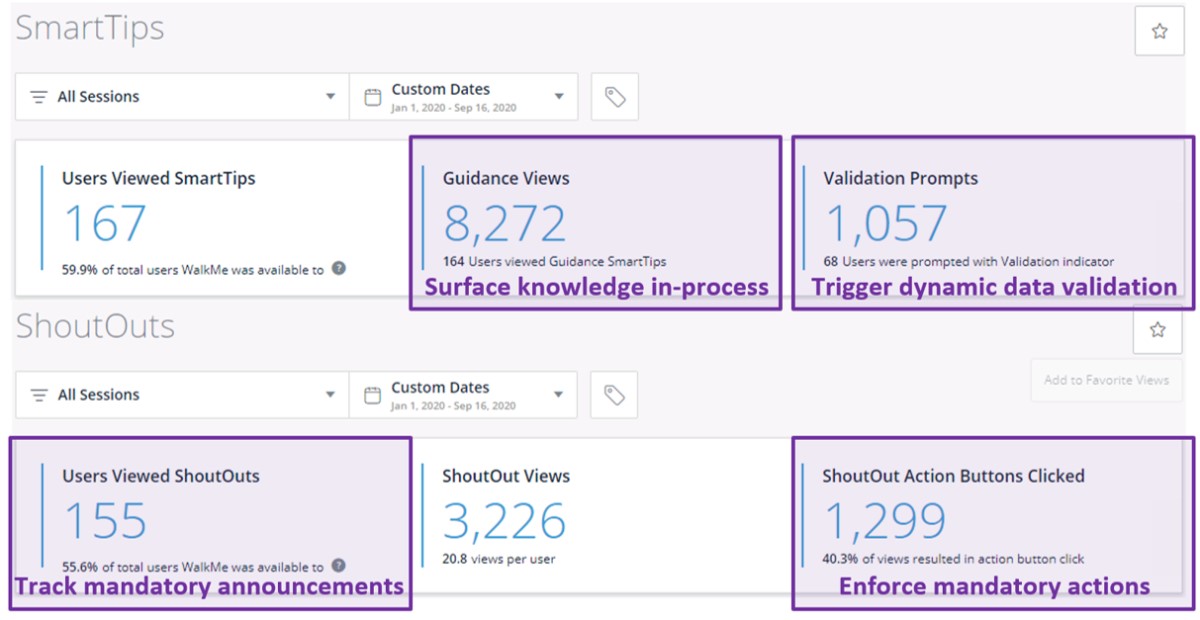
Task: Click the tag icon in ShoutOuts filters
Action: 615,395
